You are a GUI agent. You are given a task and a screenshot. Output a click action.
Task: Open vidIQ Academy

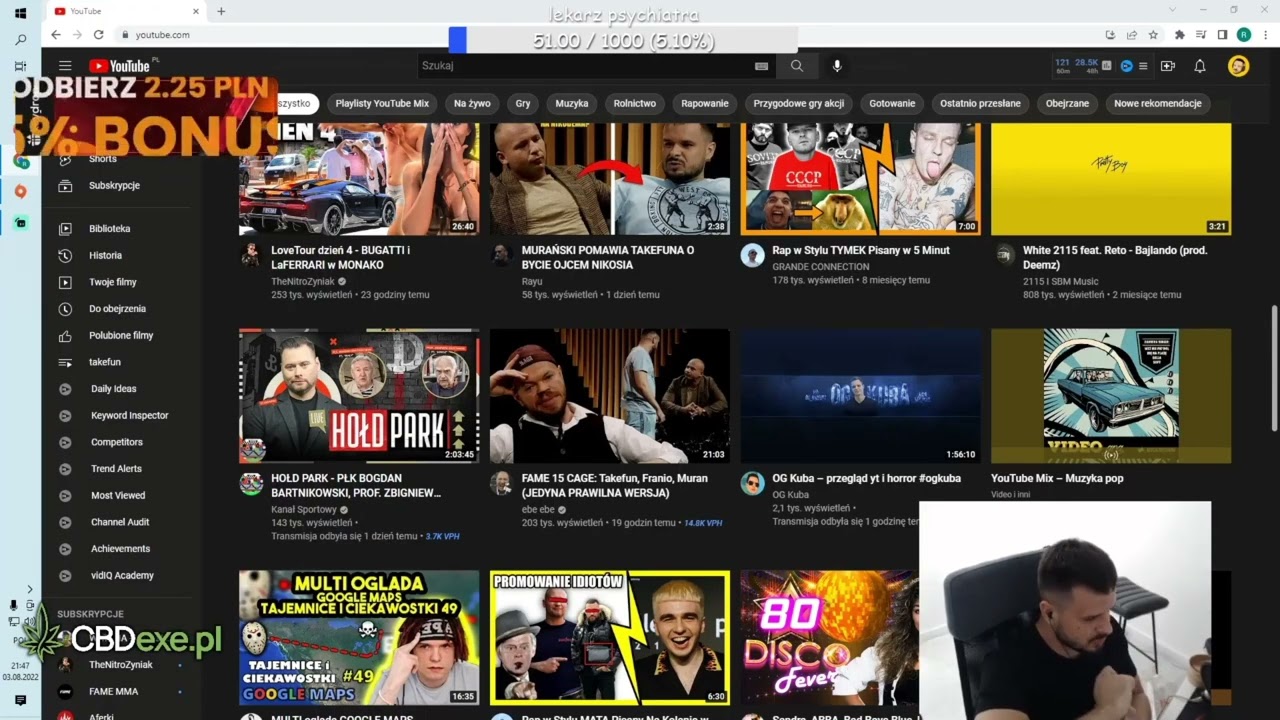121,575
